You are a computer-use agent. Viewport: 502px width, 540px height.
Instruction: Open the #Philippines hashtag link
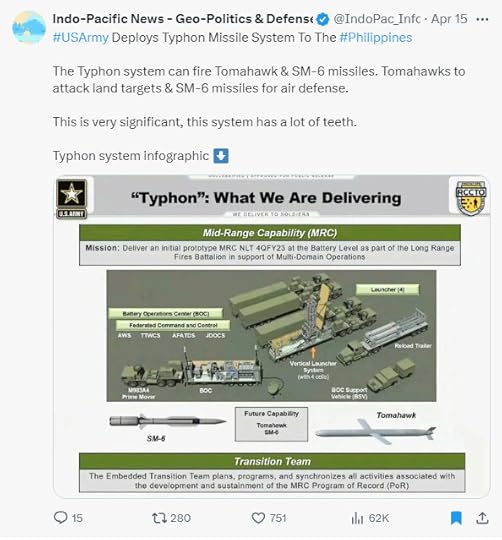[x=376, y=37]
